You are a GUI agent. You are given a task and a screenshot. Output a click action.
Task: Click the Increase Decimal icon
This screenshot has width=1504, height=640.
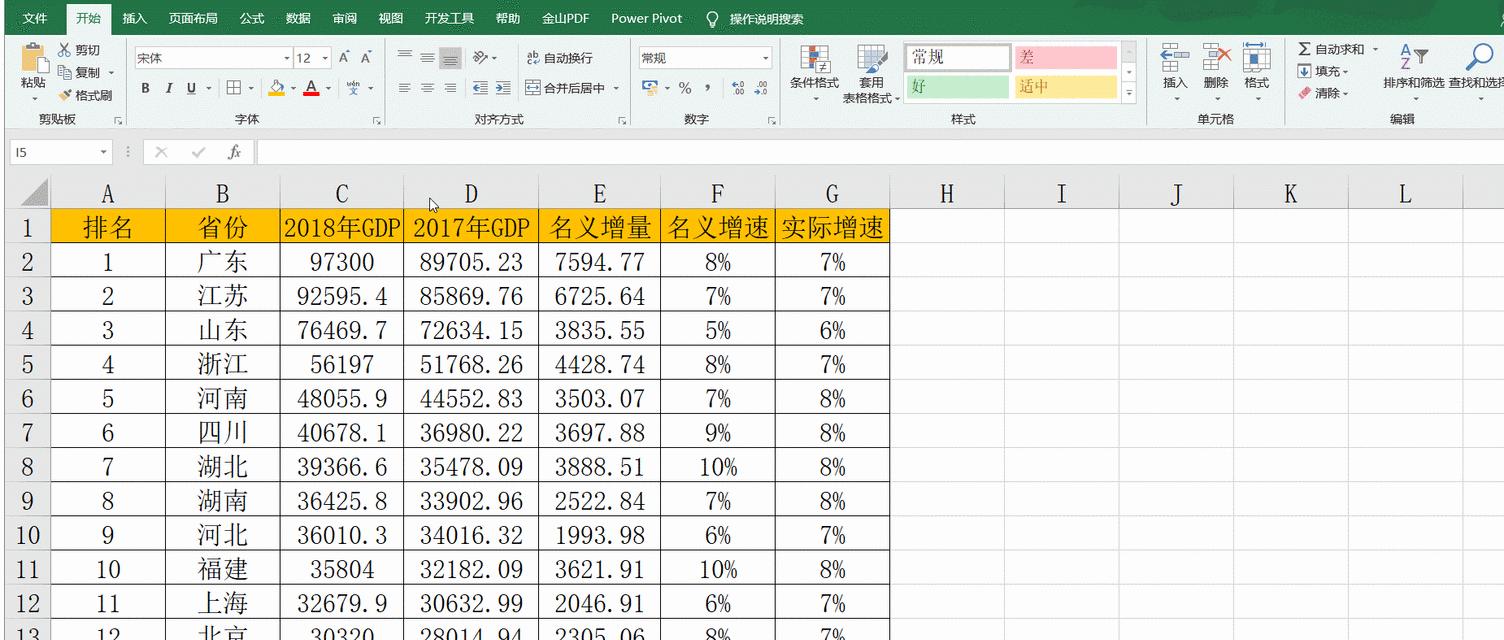pos(738,88)
